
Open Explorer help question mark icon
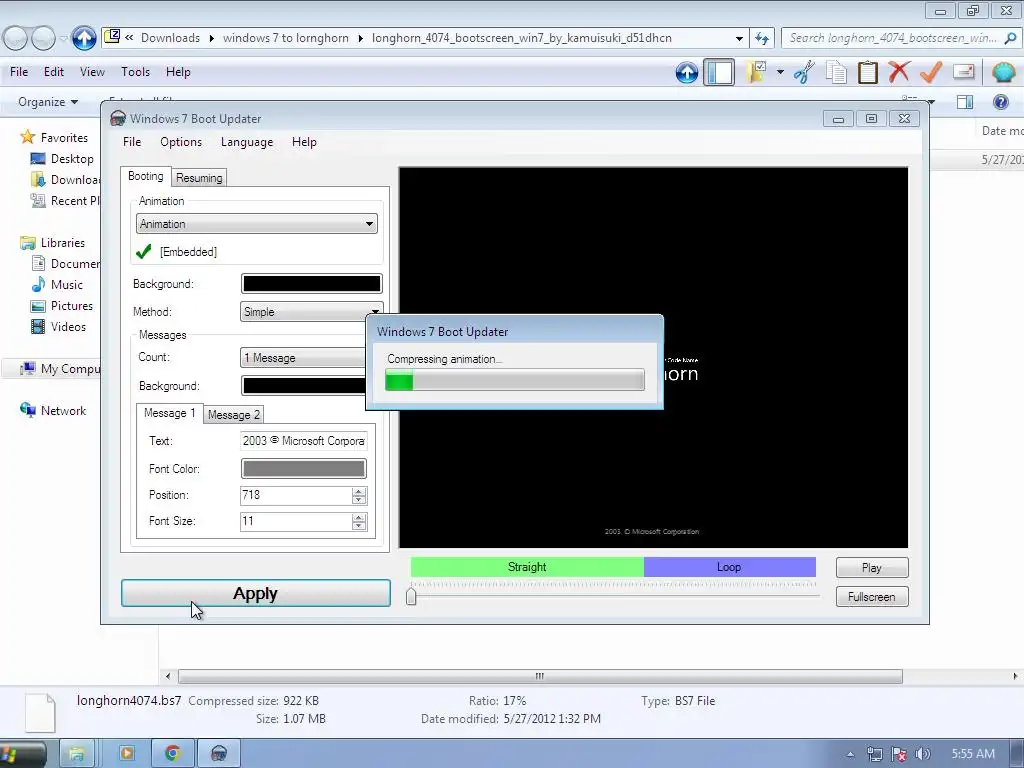[1000, 102]
